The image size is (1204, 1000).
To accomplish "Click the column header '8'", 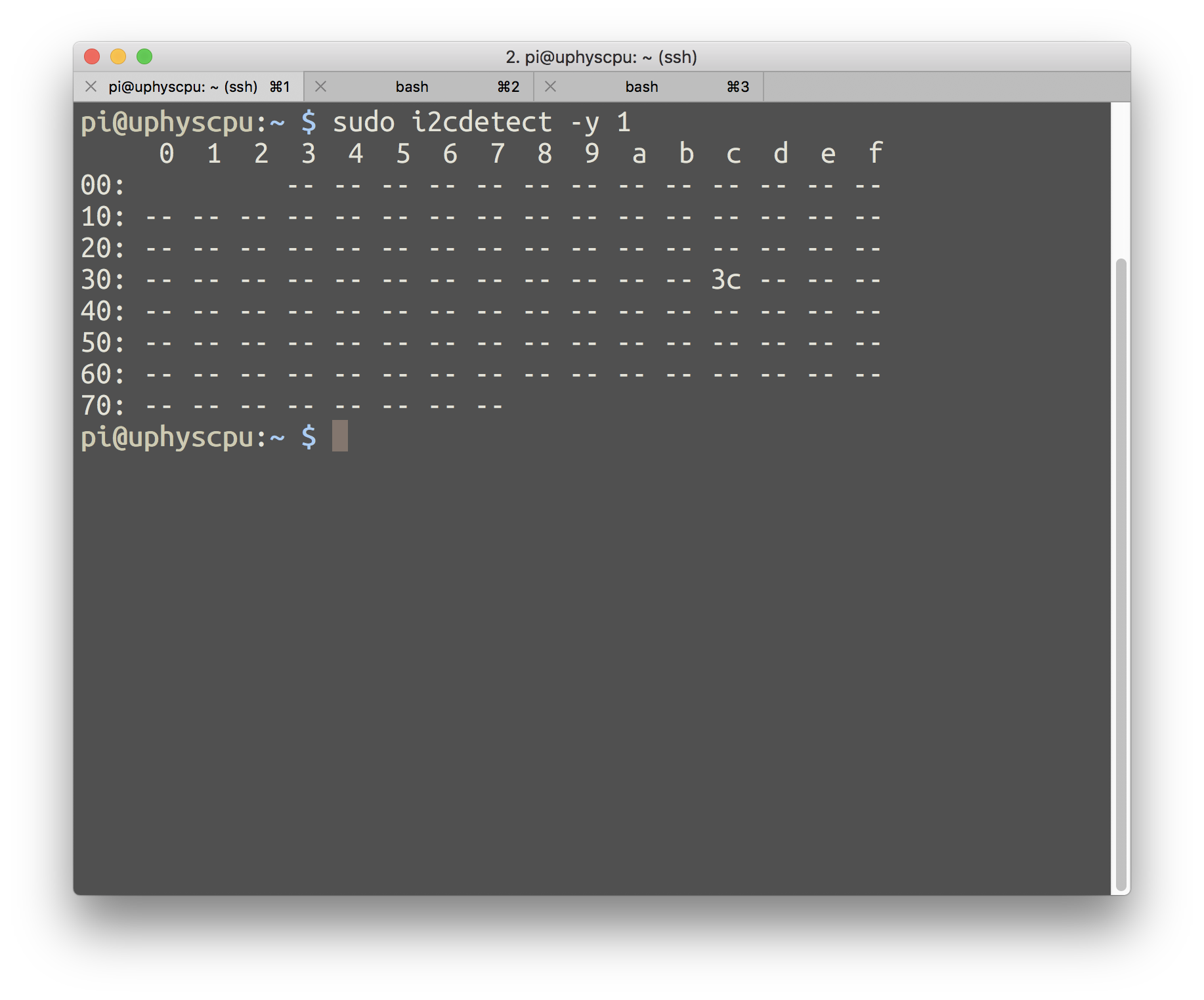I will pyautogui.click(x=545, y=154).
